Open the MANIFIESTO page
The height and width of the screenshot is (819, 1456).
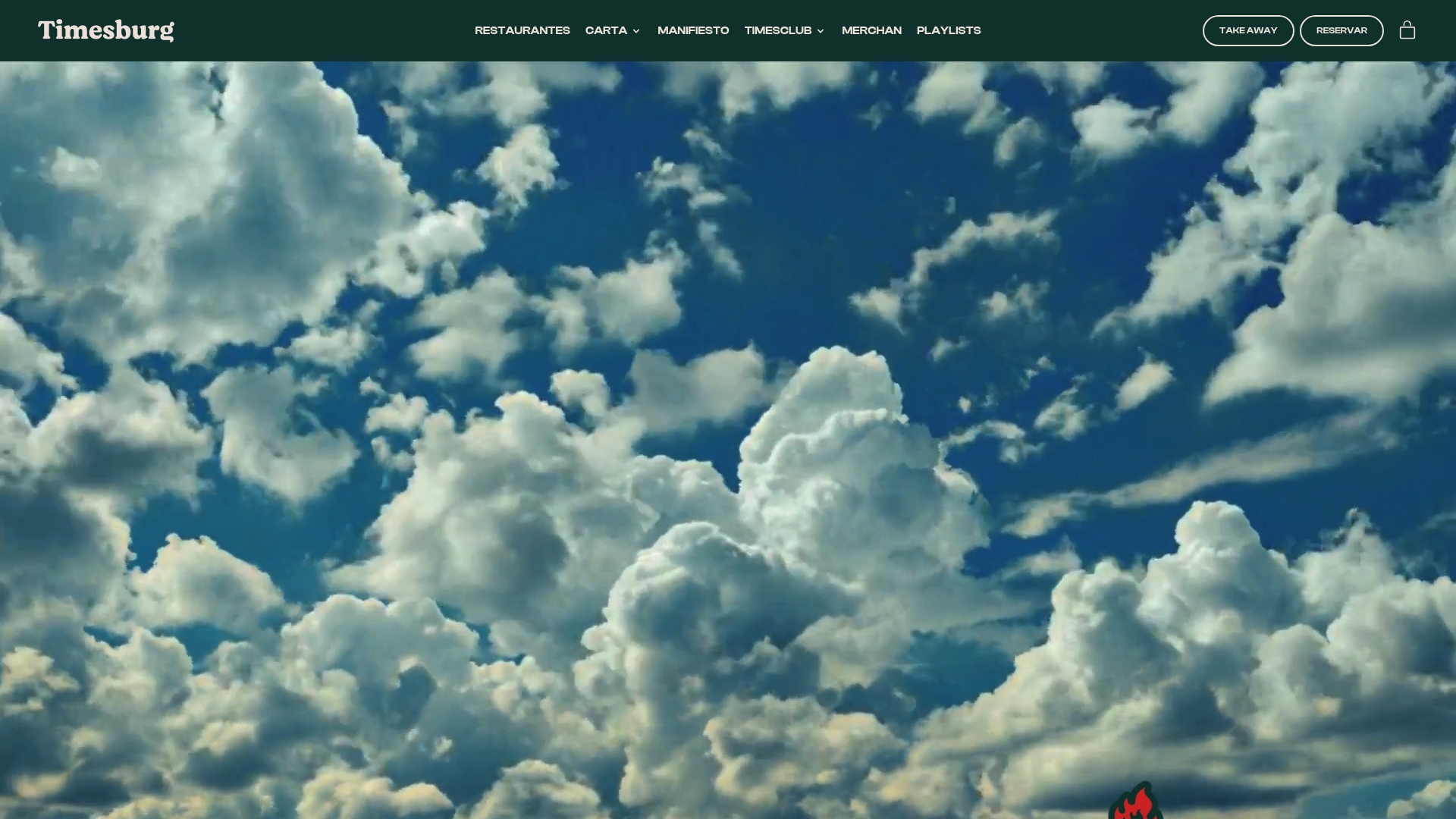[692, 30]
